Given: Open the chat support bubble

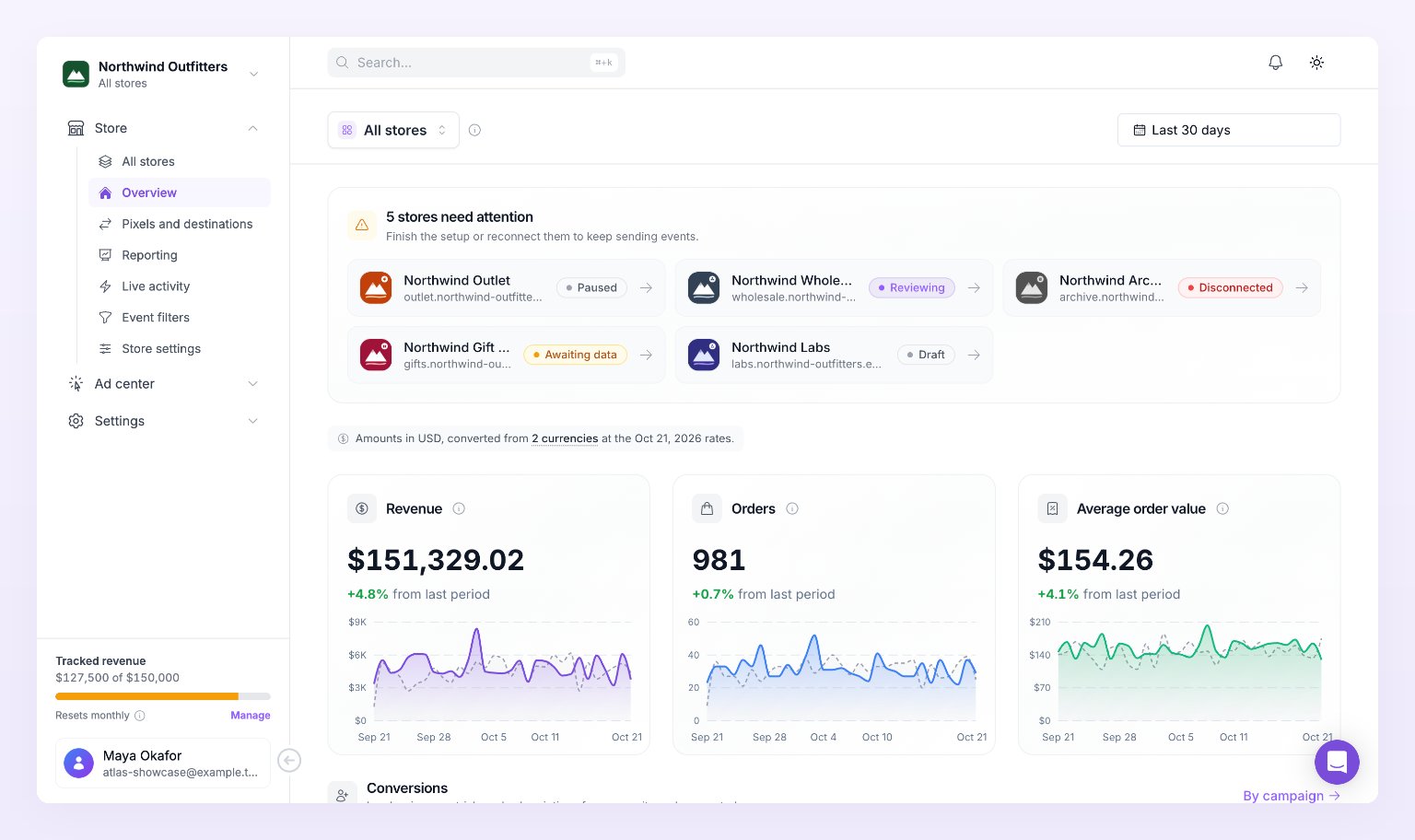Looking at the screenshot, I should 1337,762.
